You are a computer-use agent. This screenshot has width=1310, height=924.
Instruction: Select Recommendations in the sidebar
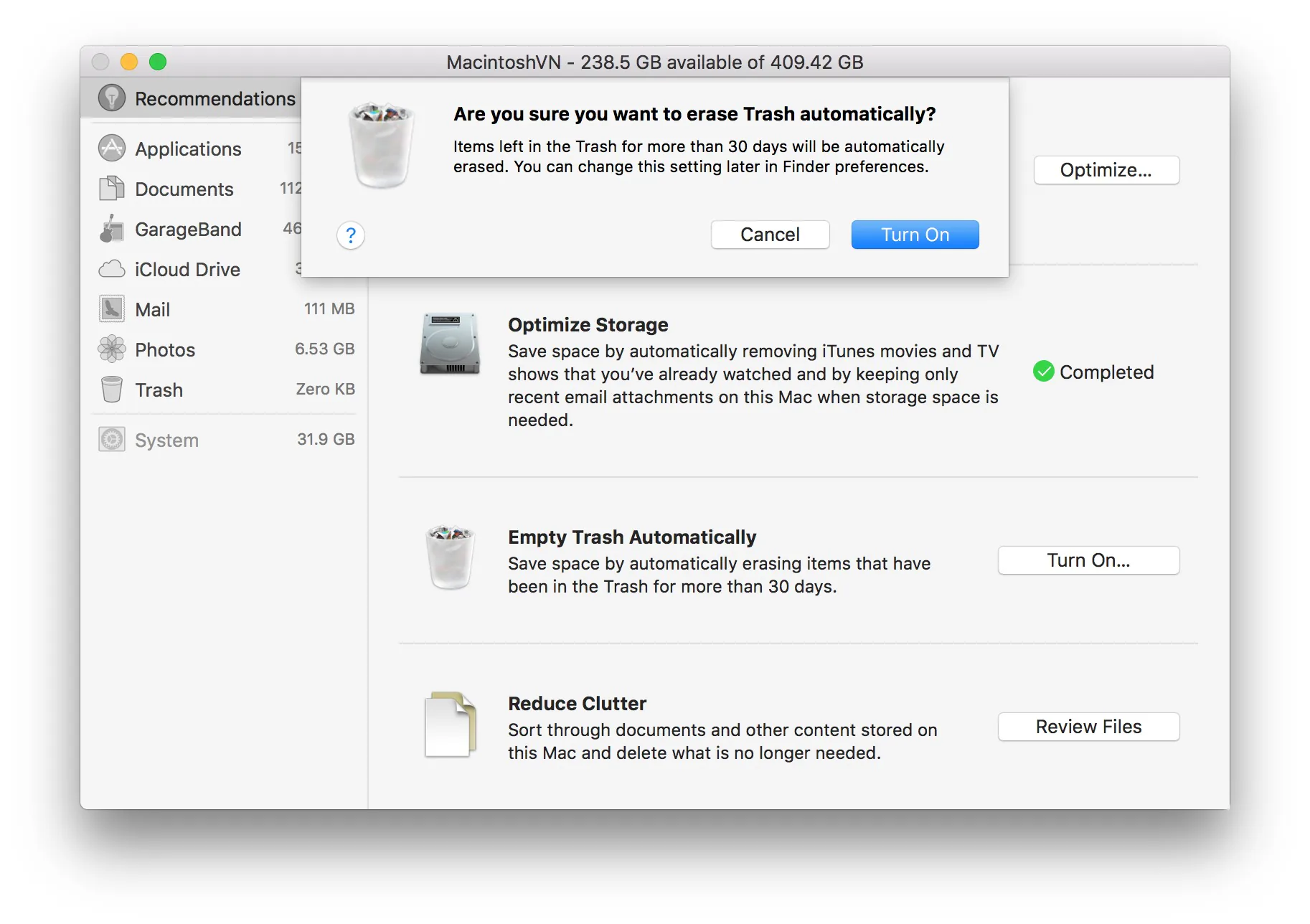tap(191, 98)
